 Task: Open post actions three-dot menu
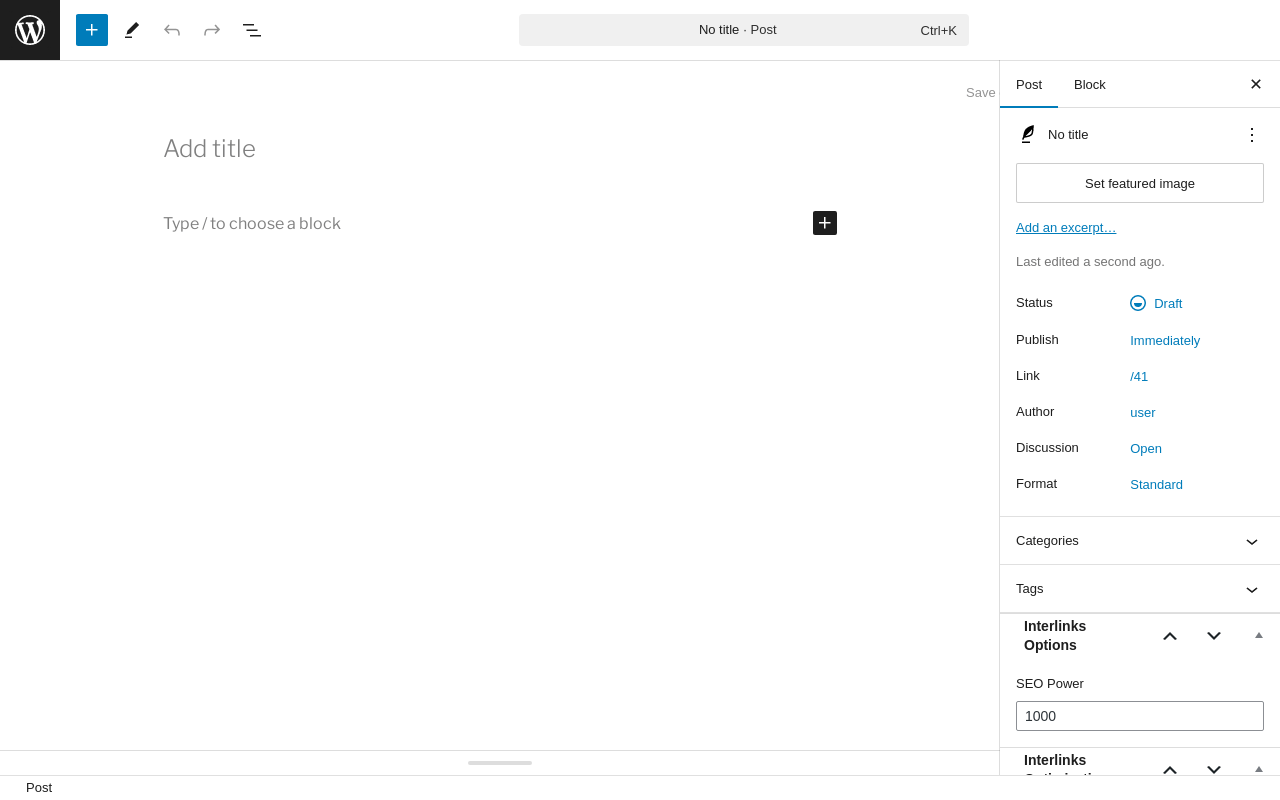(x=1252, y=135)
